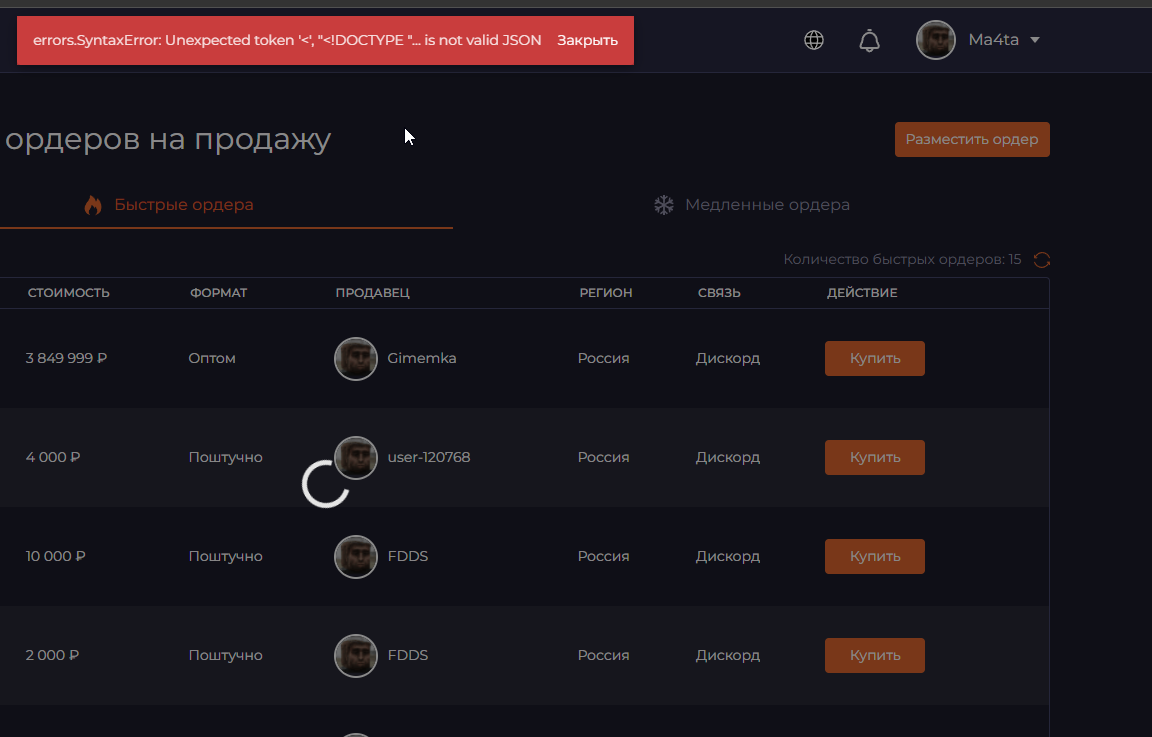Click the ФОРМАТ column header

click(218, 292)
